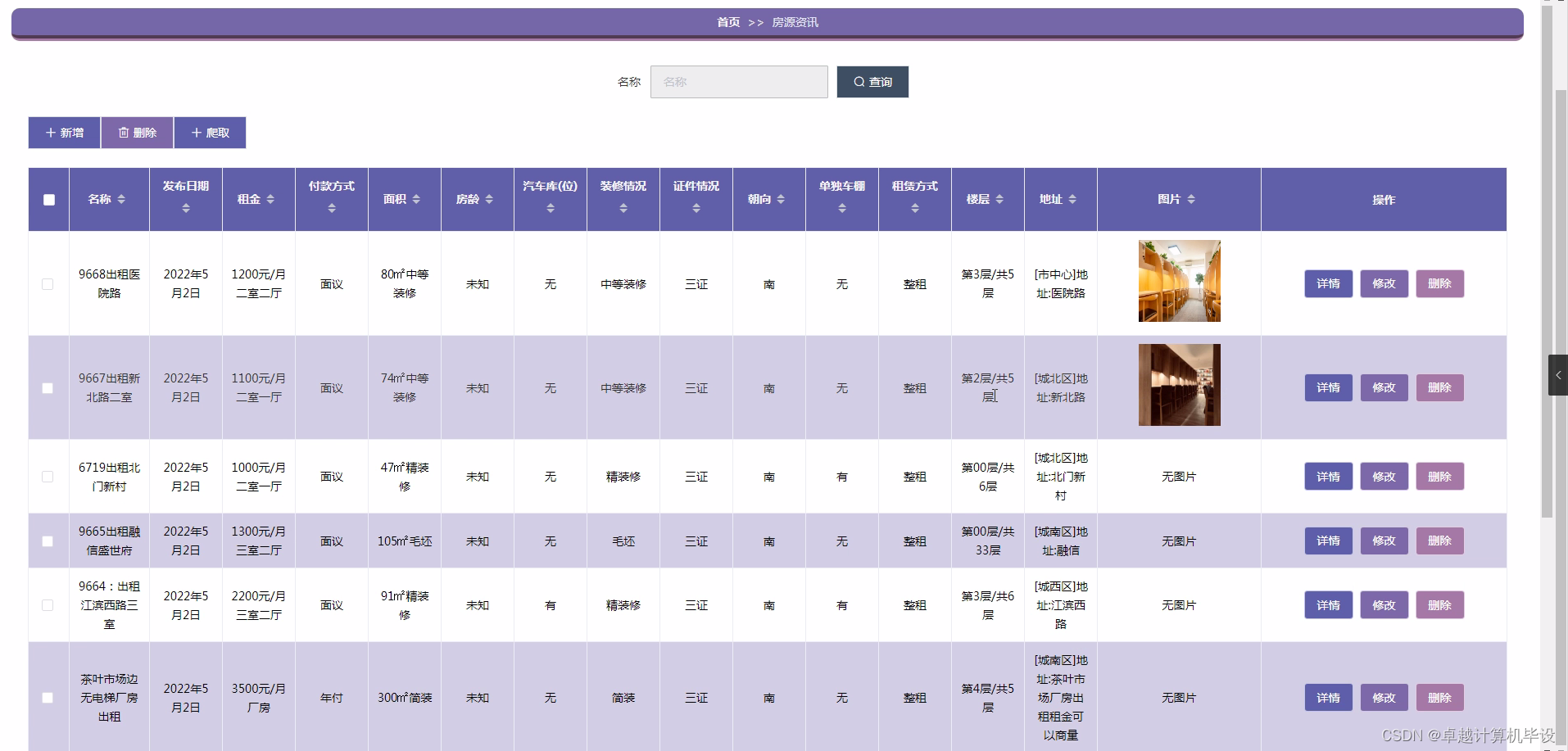Click the plus icon on 新增 button
The image size is (1568, 751).
51,132
